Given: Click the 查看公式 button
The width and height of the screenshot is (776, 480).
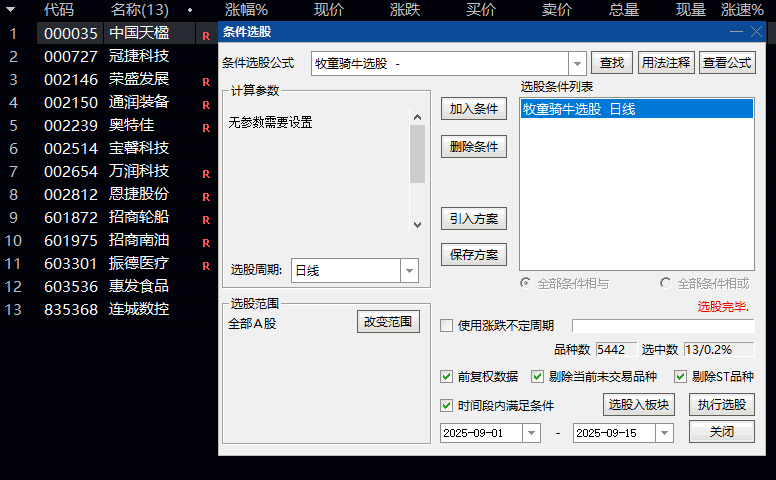Looking at the screenshot, I should pos(727,63).
